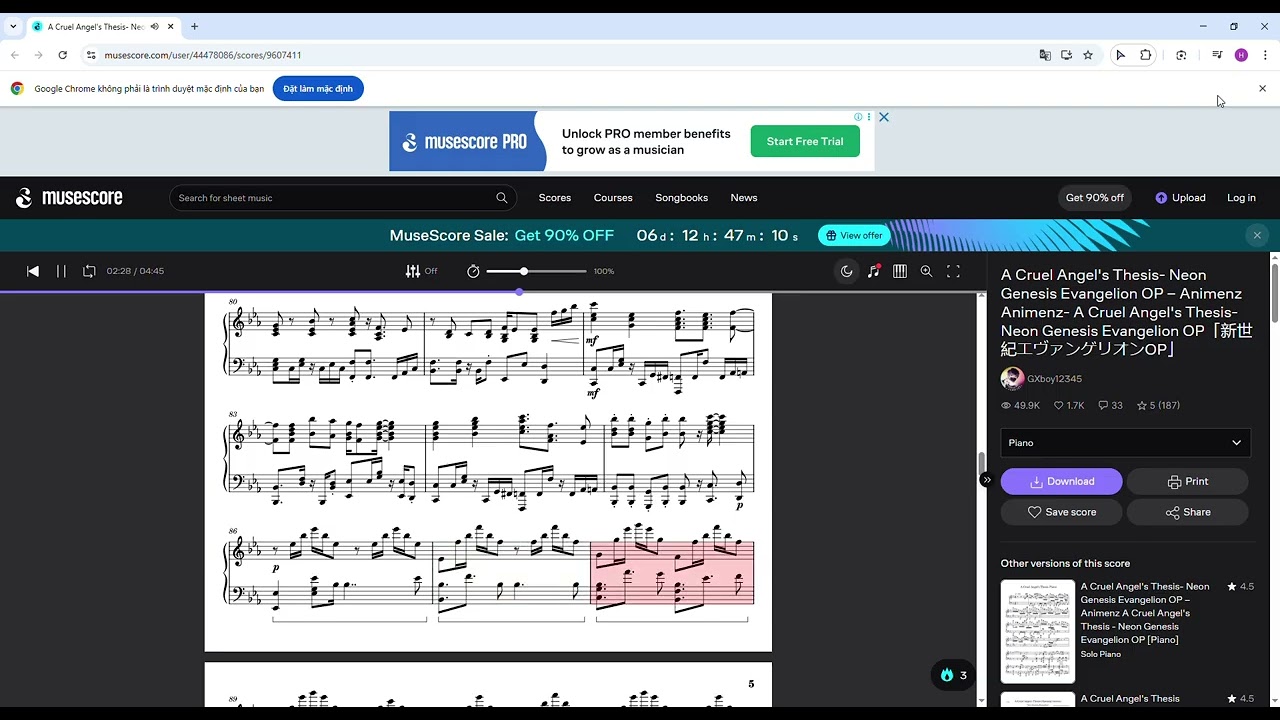This screenshot has width=1280, height=720.
Task: Click the flame badge showing 3
Action: pos(954,675)
